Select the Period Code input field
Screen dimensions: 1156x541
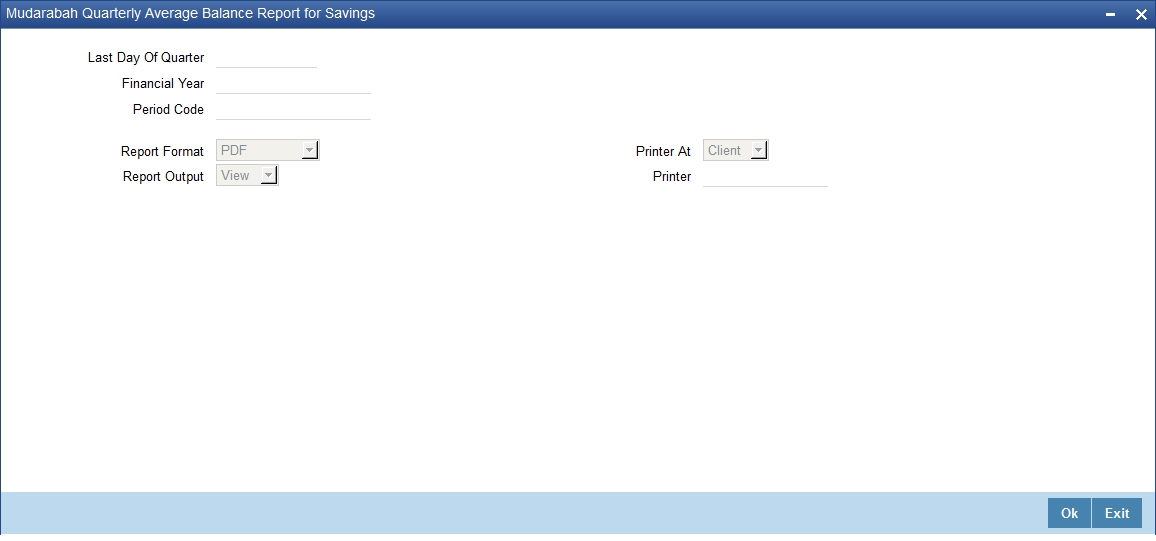click(293, 109)
